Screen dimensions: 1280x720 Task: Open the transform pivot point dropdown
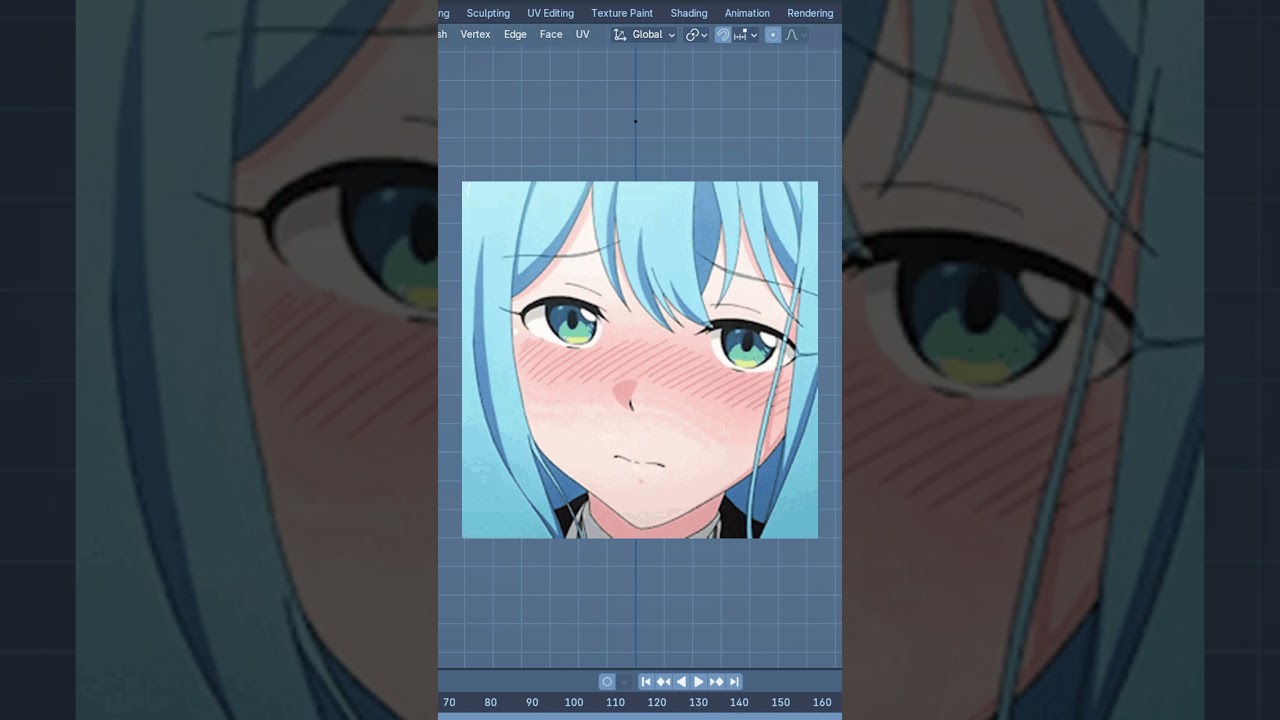(x=696, y=34)
